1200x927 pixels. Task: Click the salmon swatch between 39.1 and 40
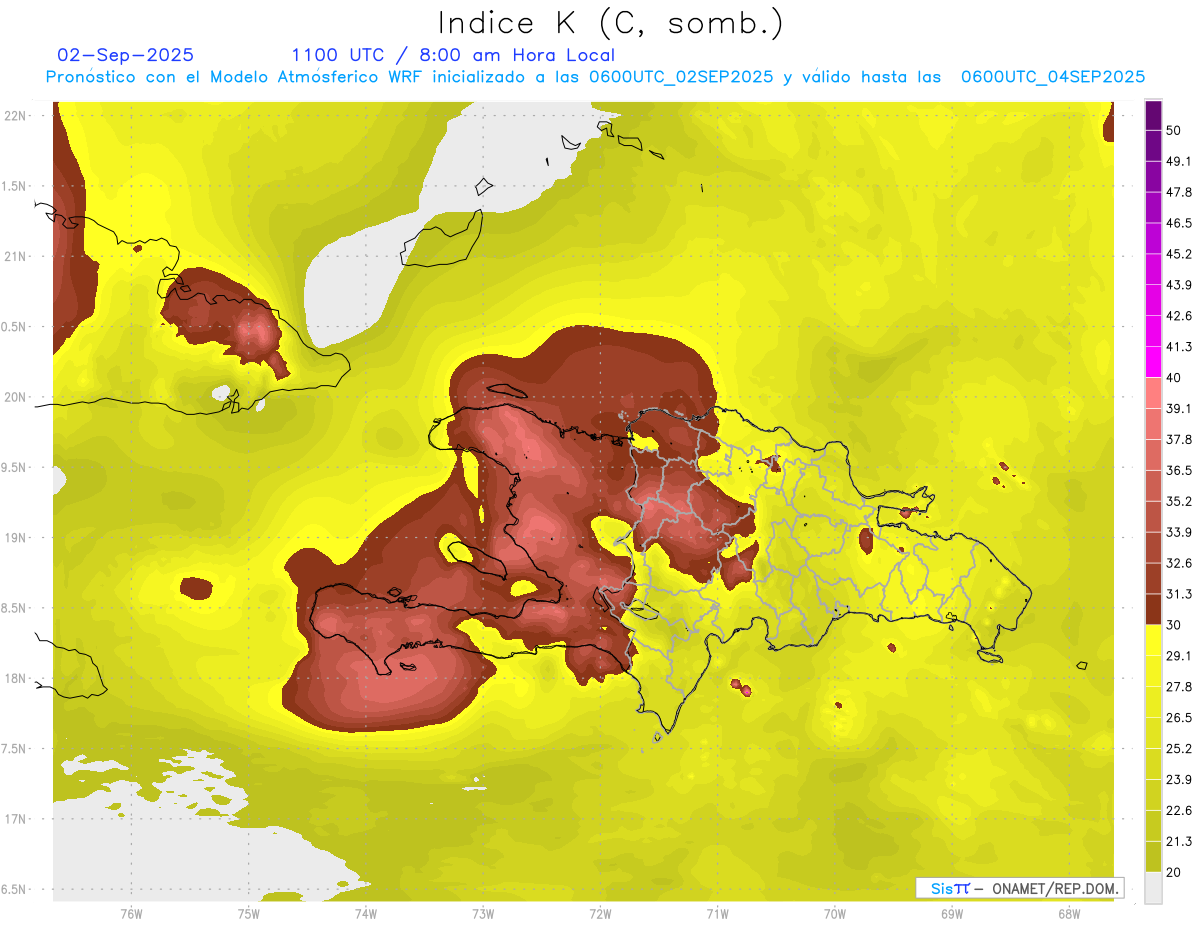(x=1153, y=394)
